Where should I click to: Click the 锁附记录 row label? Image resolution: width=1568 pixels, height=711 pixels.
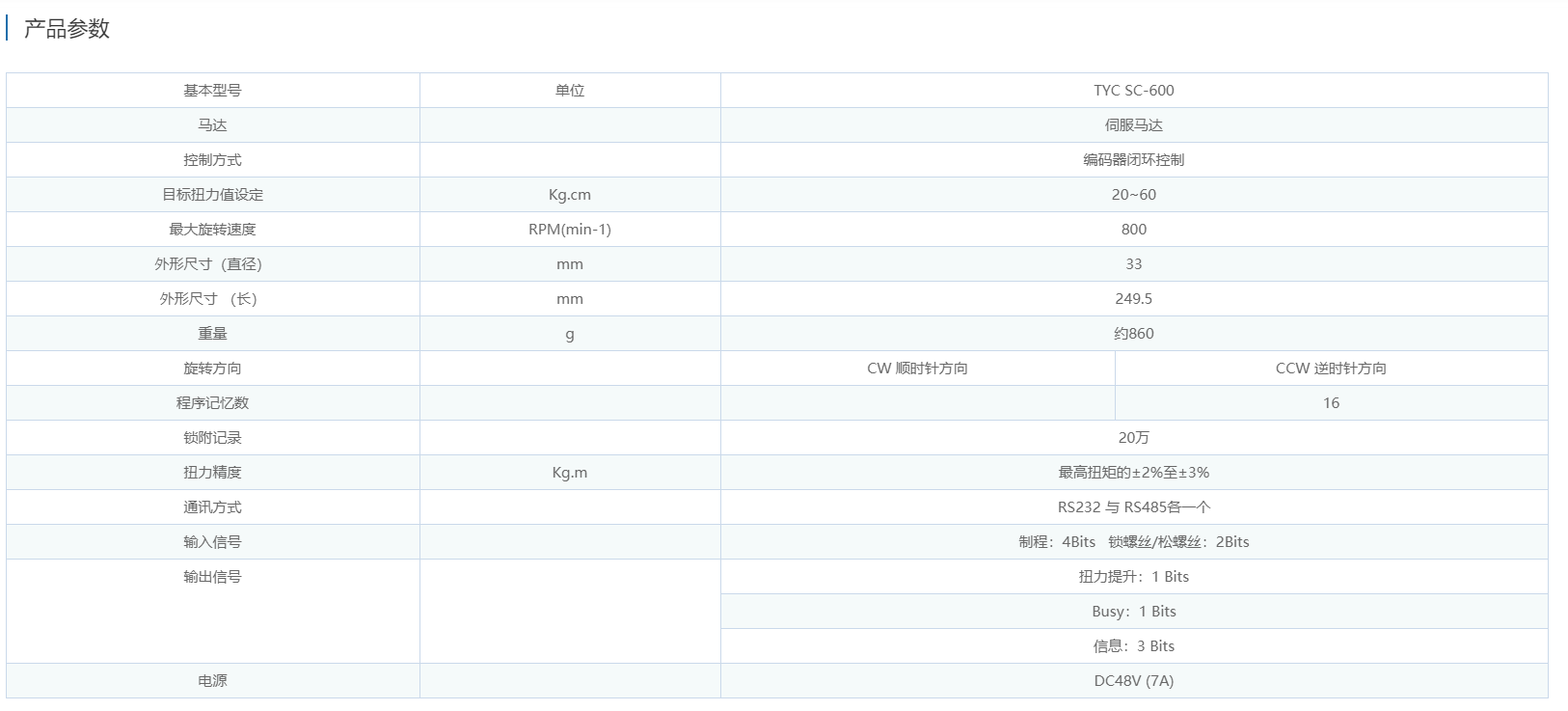point(212,438)
